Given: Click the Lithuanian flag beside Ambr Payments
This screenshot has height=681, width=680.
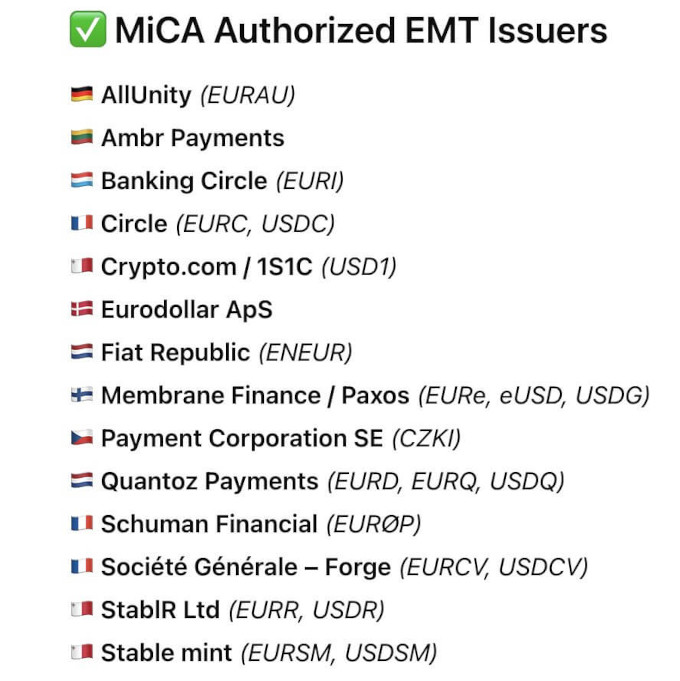Looking at the screenshot, I should [82, 137].
